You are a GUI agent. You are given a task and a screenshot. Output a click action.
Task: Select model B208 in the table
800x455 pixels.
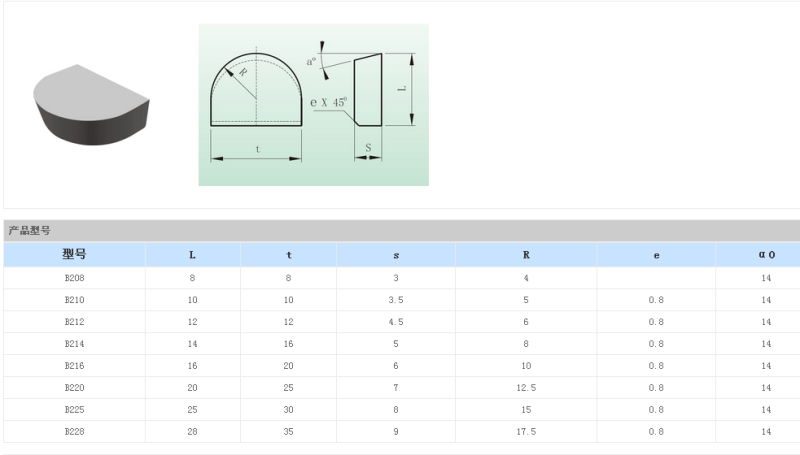point(74,278)
